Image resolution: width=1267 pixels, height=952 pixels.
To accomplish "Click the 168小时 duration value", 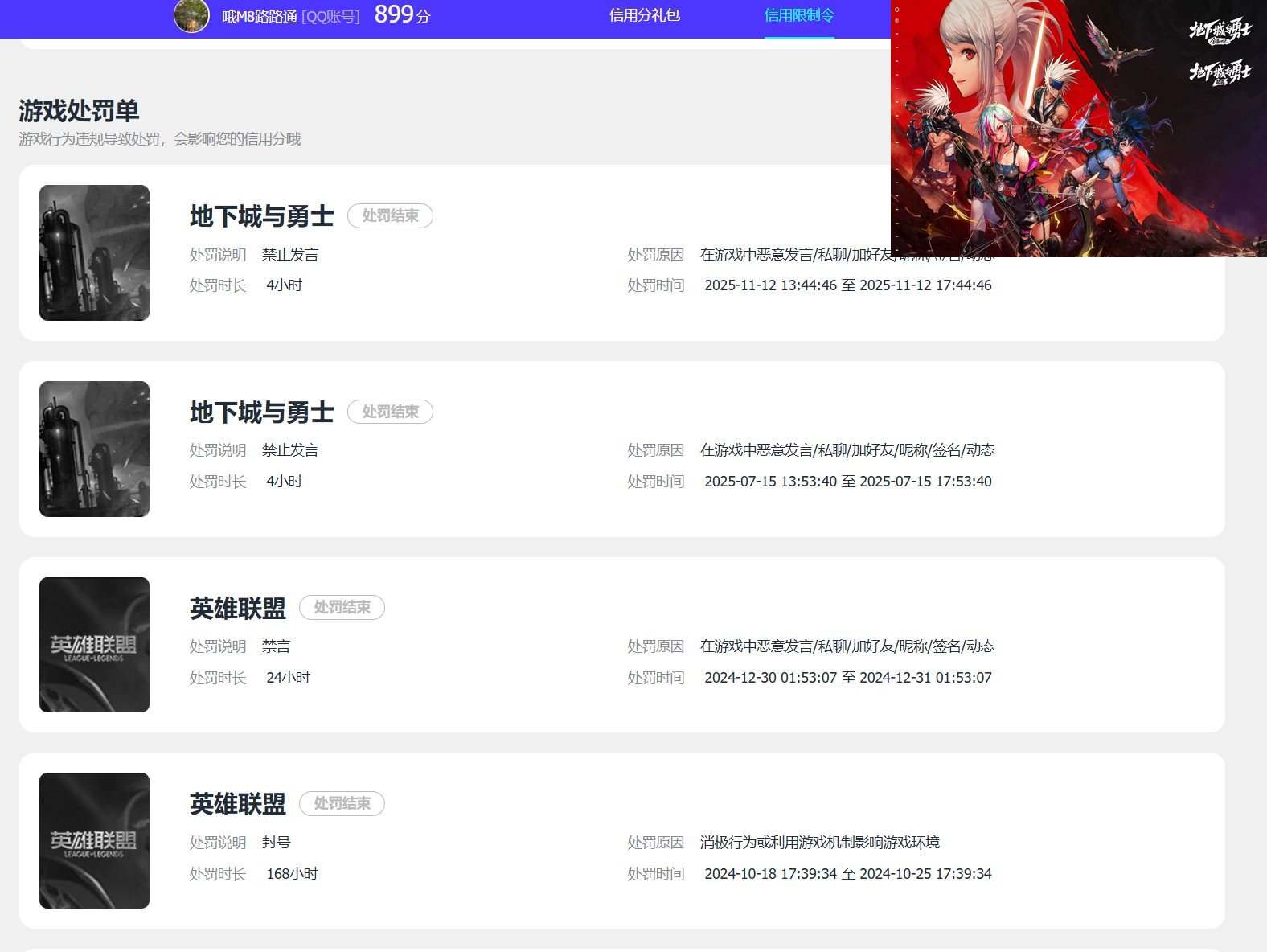I will tap(293, 874).
